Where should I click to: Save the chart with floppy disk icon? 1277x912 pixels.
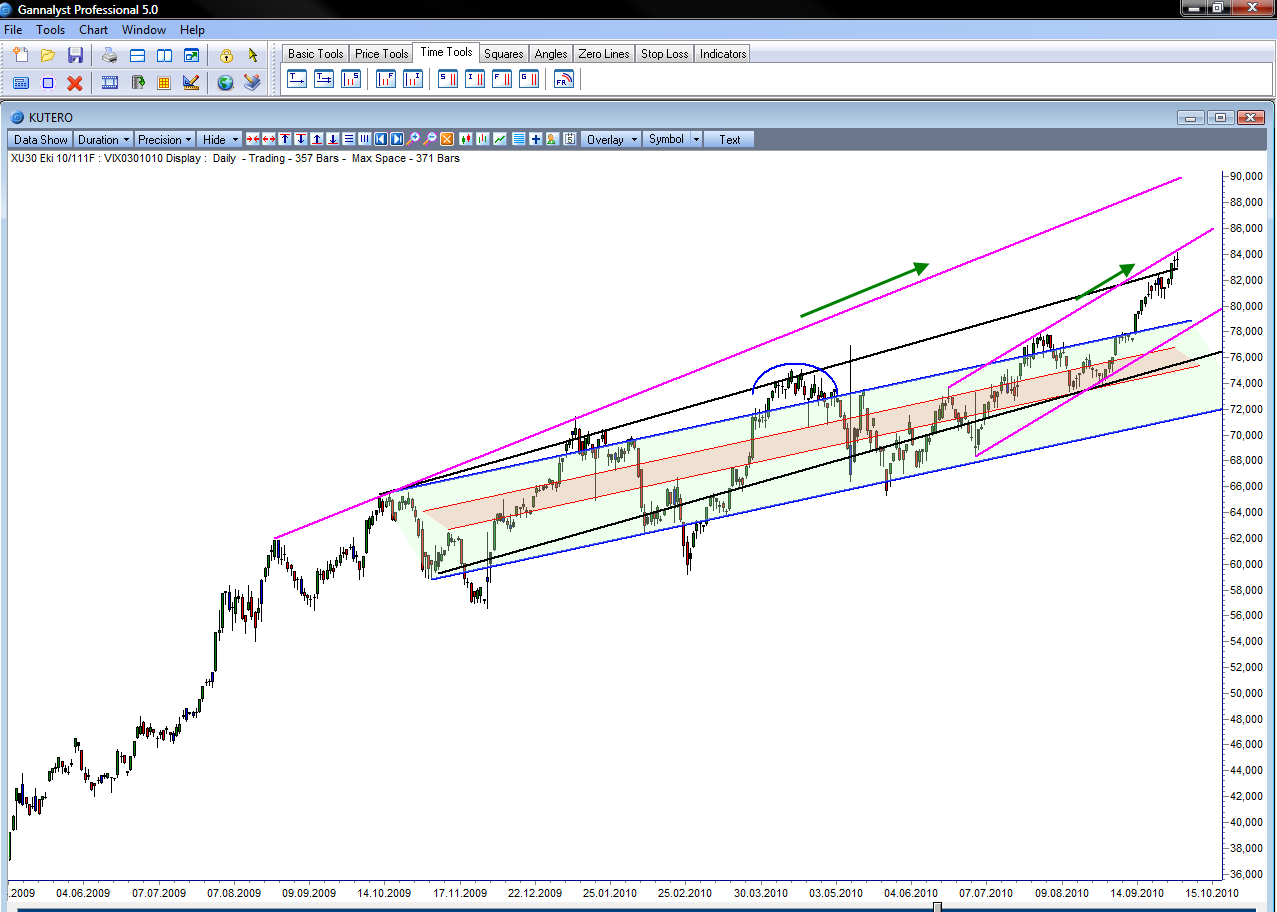pyautogui.click(x=75, y=55)
